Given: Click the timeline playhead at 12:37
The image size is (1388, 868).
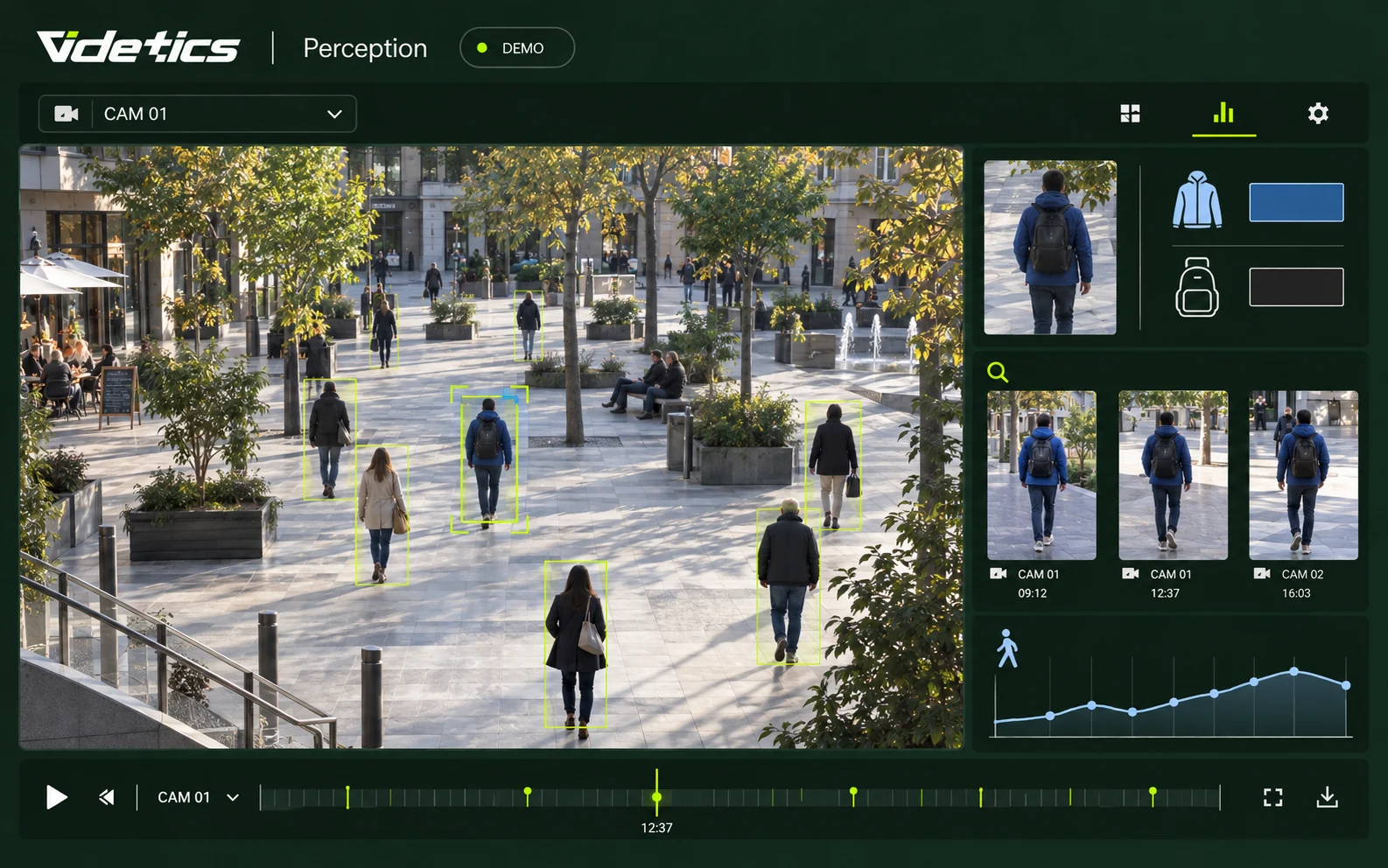Looking at the screenshot, I should coord(656,796).
